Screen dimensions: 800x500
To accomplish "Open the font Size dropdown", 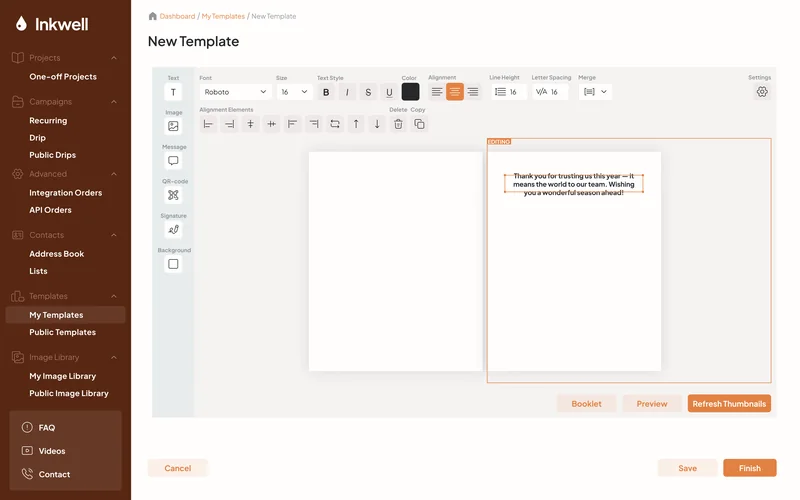I will [x=294, y=92].
